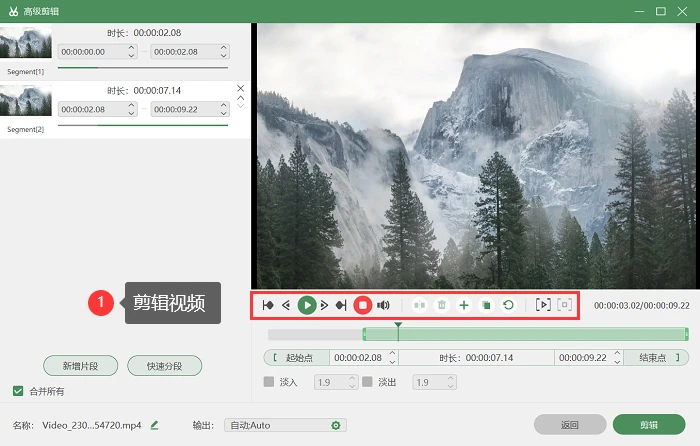Image resolution: width=700 pixels, height=446 pixels.
Task: Click the 快速分段 button
Action: tap(164, 366)
